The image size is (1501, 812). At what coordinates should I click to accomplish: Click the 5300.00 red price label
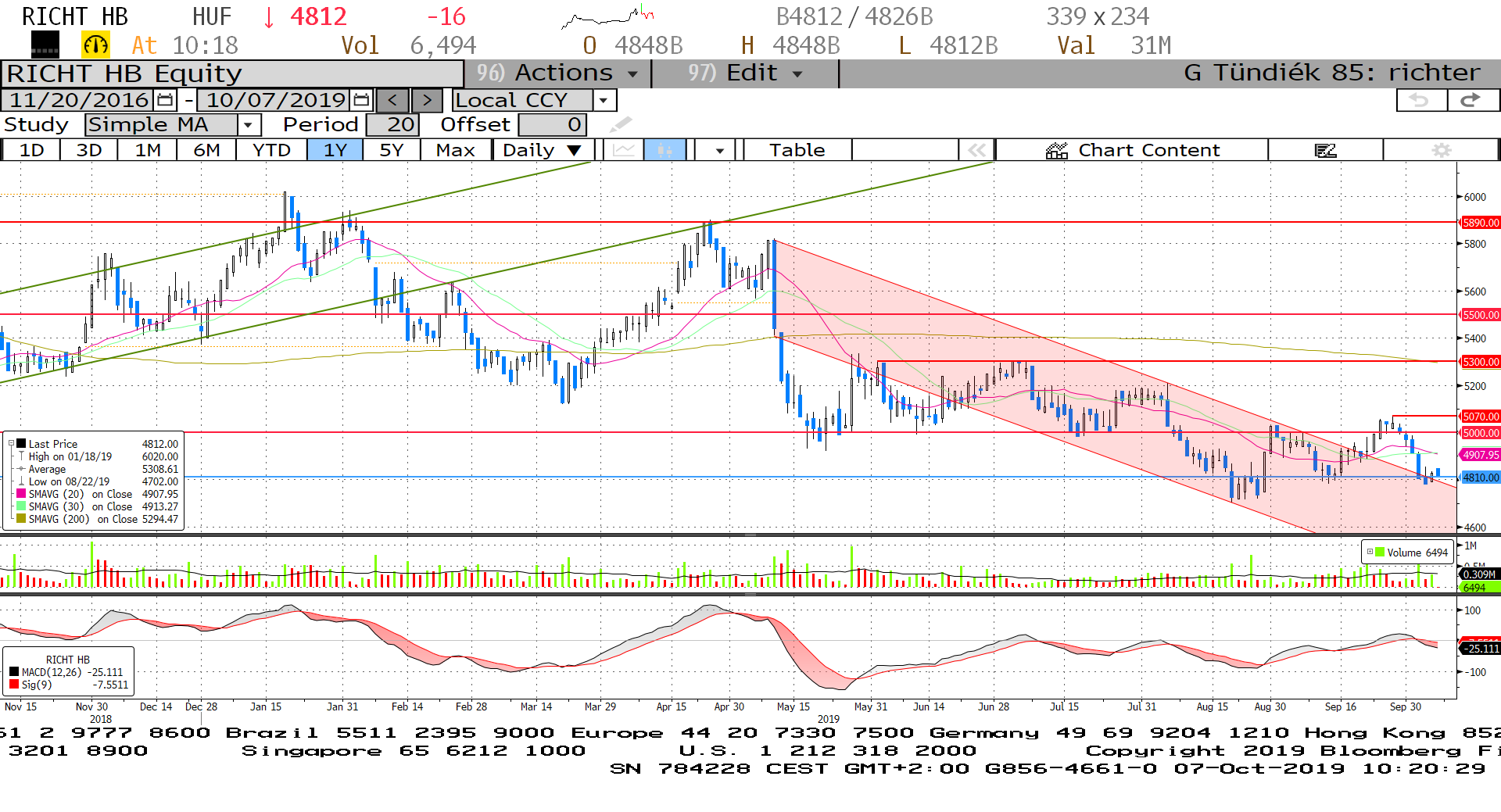(1480, 361)
